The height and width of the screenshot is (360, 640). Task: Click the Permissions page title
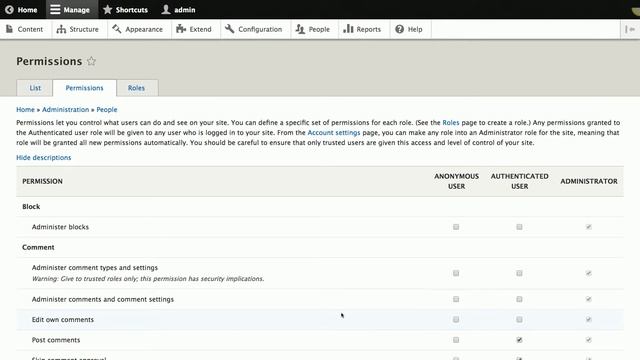point(49,61)
